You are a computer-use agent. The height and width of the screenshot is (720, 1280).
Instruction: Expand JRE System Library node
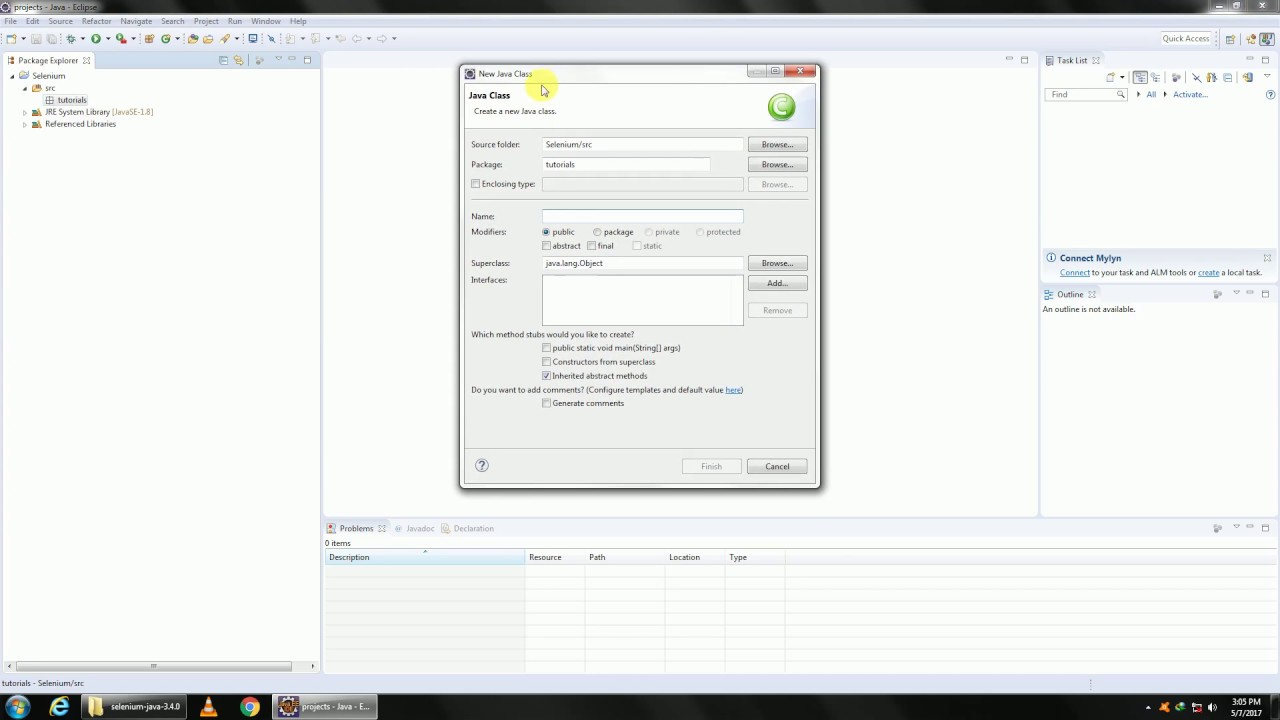click(24, 112)
